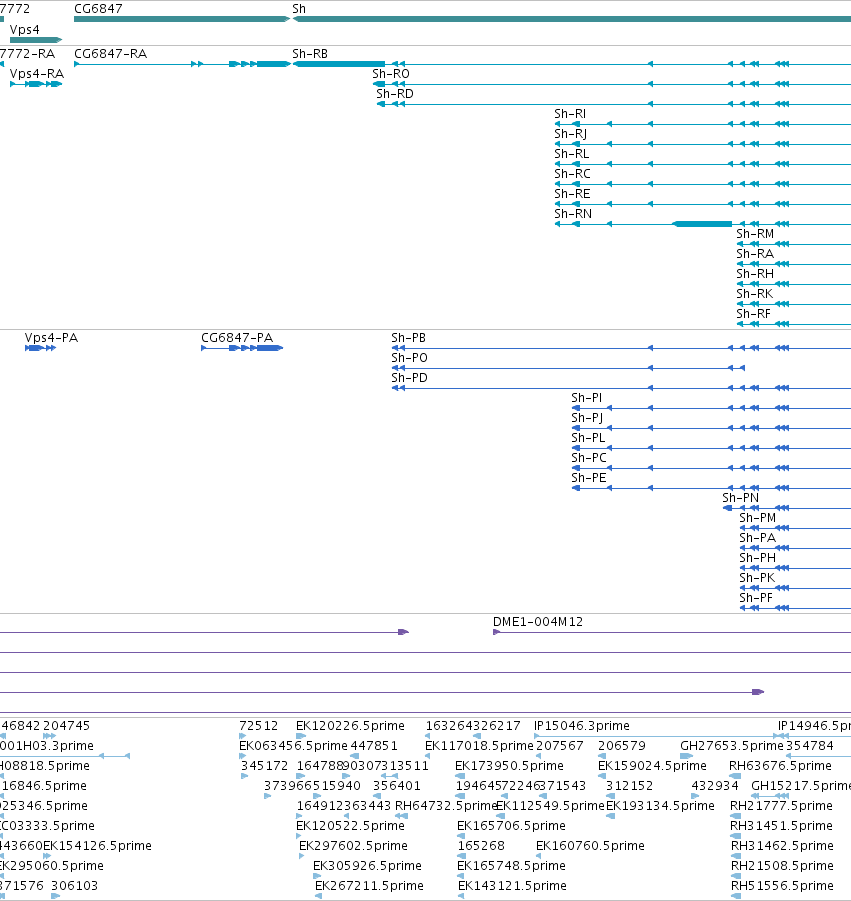Viewport: 851px width, 901px height.
Task: Click the EK165748.5prime EST label
Action: tap(511, 866)
